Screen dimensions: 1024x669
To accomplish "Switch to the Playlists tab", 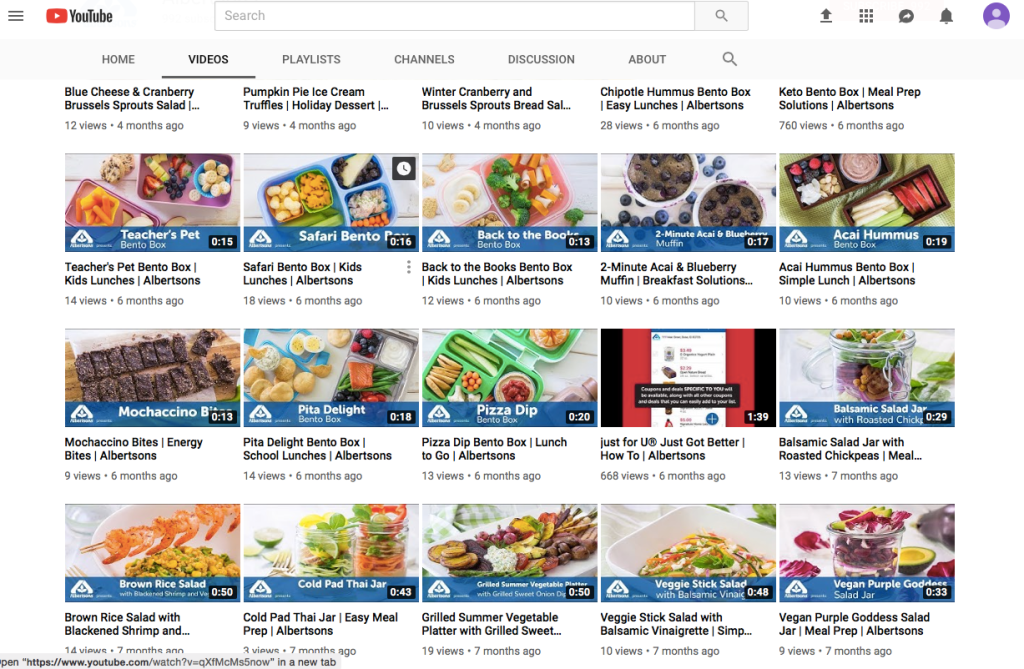I will click(311, 60).
